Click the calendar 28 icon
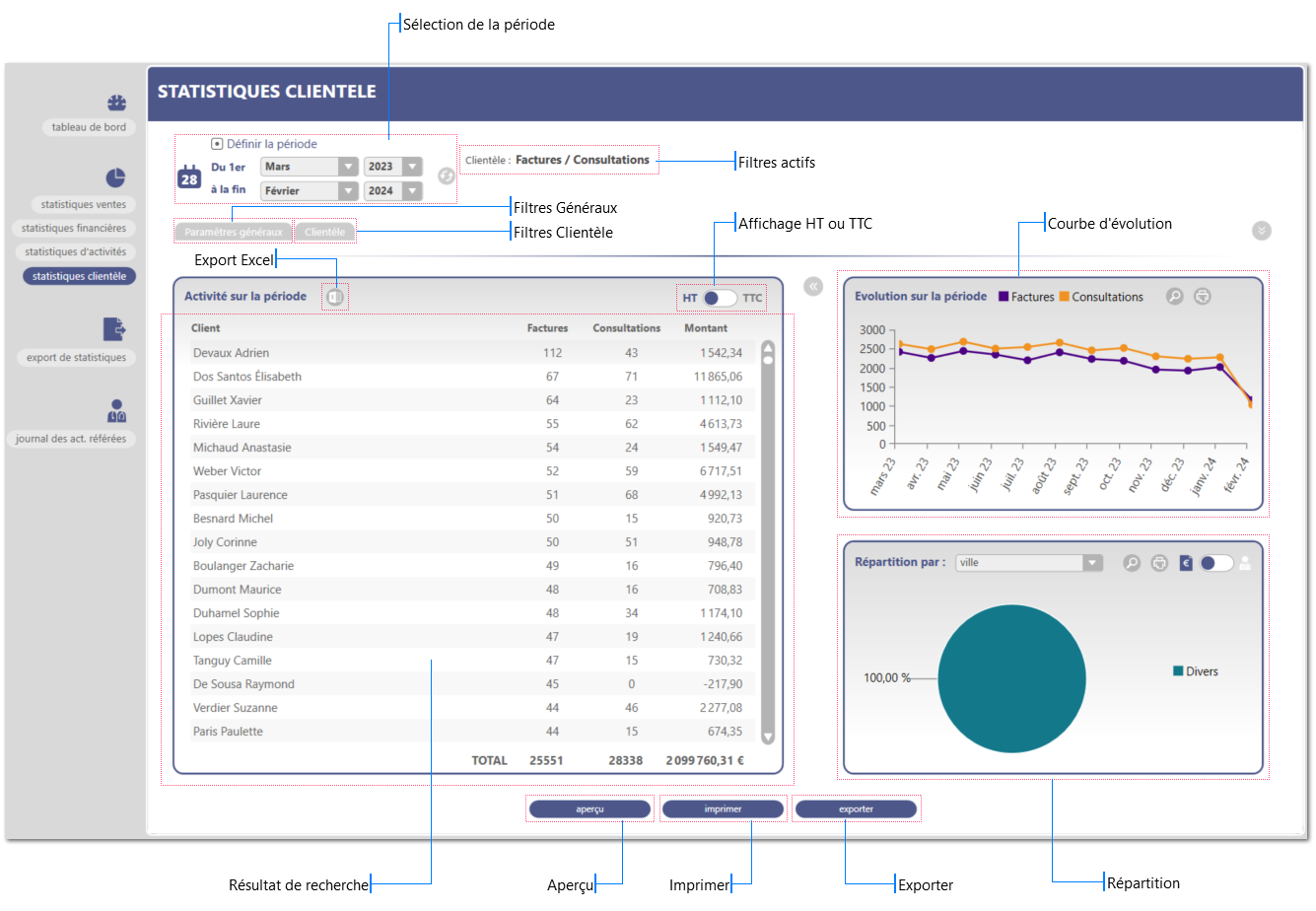The height and width of the screenshot is (911, 1316). [189, 177]
